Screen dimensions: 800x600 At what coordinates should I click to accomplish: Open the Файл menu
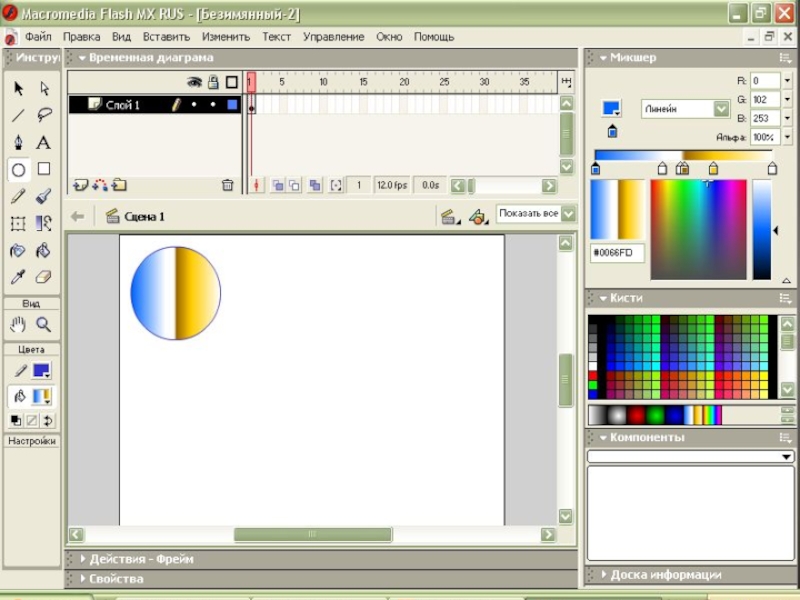(x=38, y=37)
